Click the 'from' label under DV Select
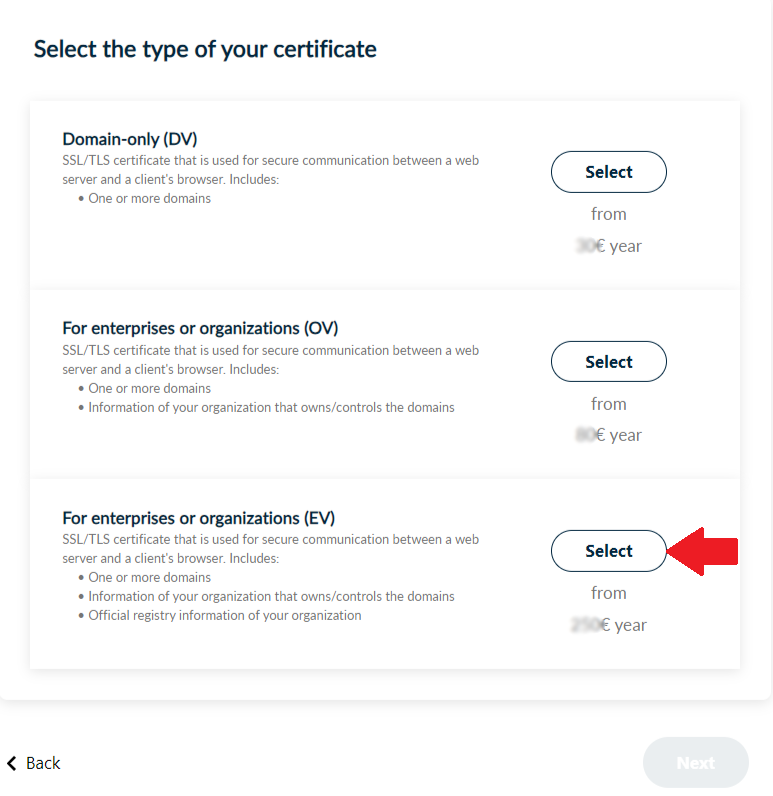This screenshot has height=796, width=773. click(608, 214)
